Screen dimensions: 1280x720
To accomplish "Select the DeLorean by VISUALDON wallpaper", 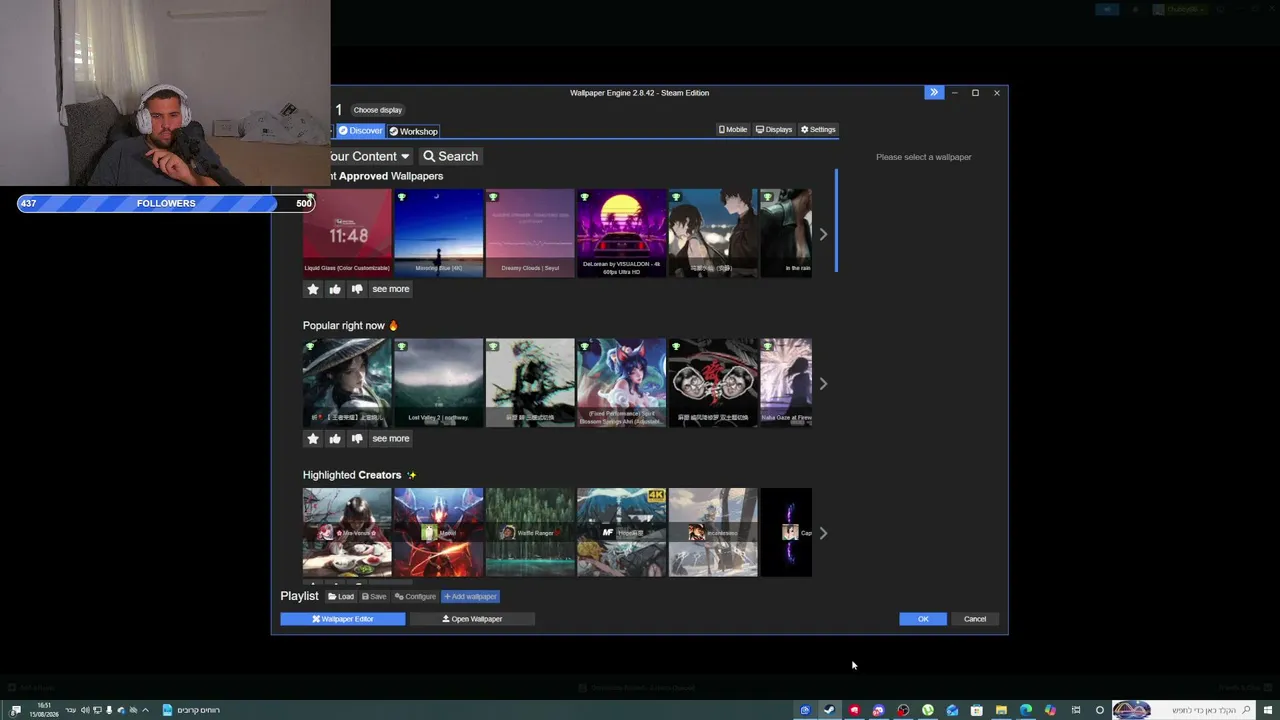I will point(621,233).
